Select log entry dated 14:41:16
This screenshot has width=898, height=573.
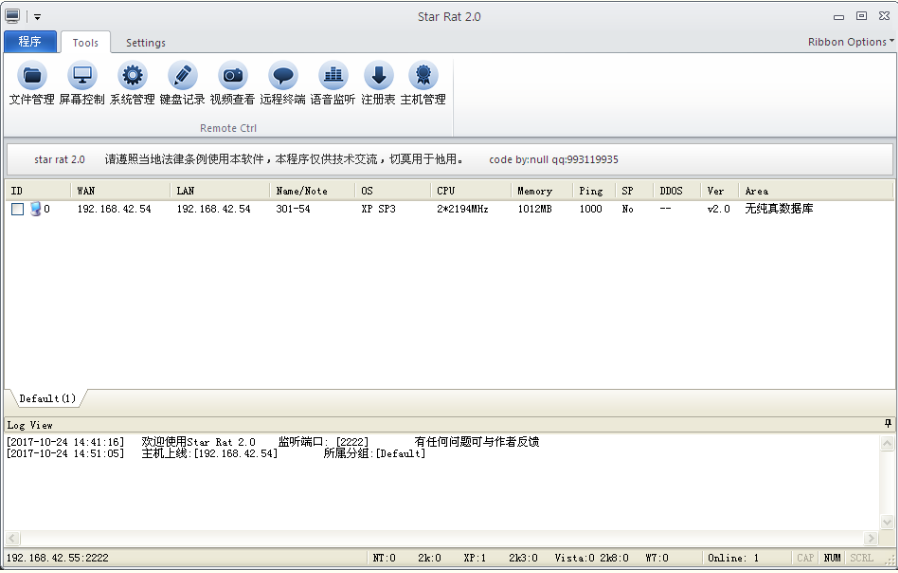[273, 442]
